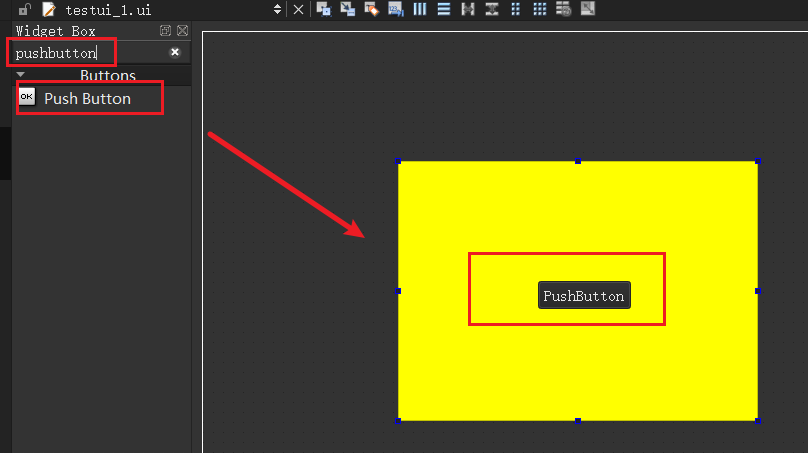Click the testui_1.ui file name

(x=108, y=10)
